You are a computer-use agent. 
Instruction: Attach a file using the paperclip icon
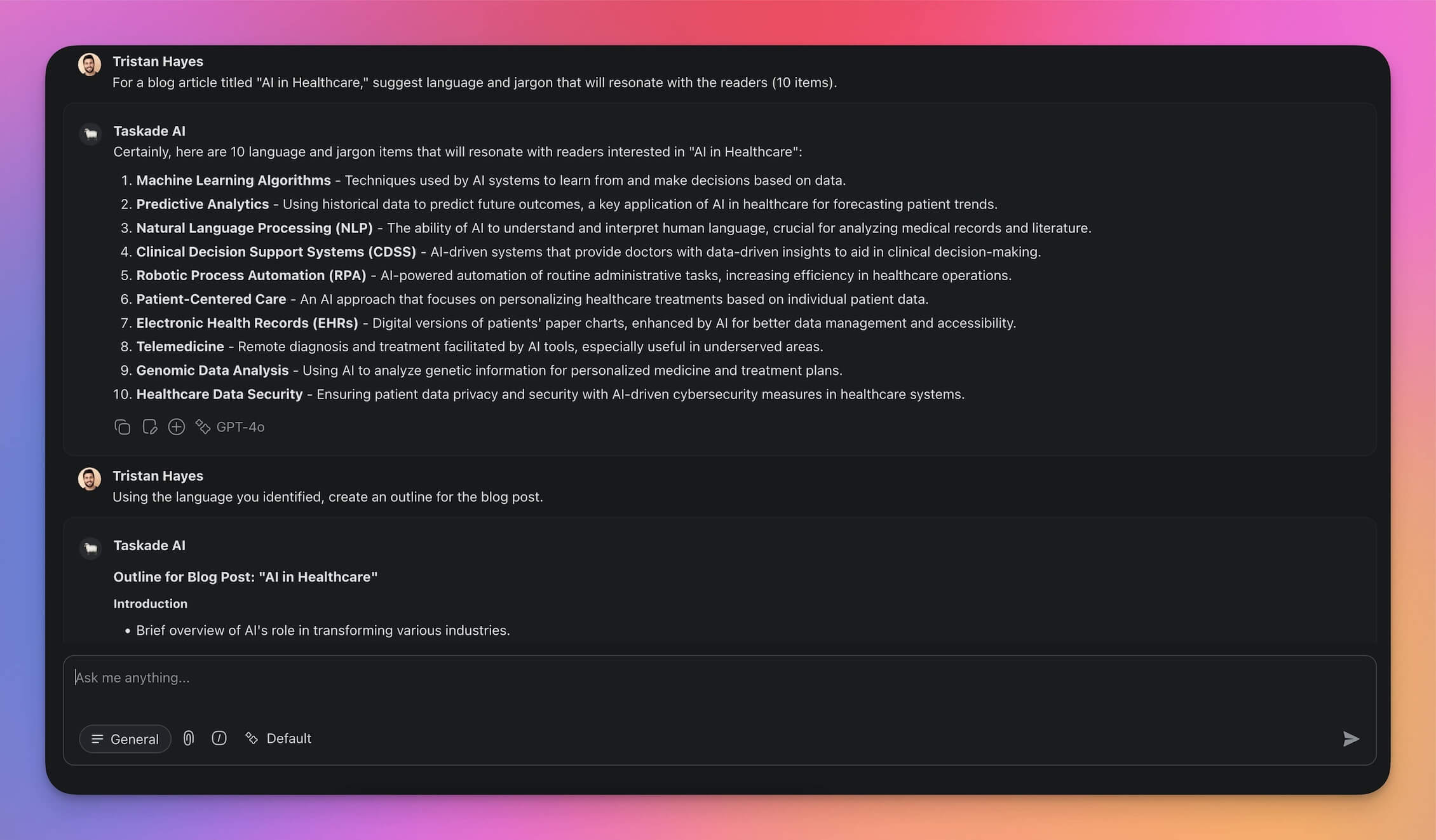click(189, 738)
